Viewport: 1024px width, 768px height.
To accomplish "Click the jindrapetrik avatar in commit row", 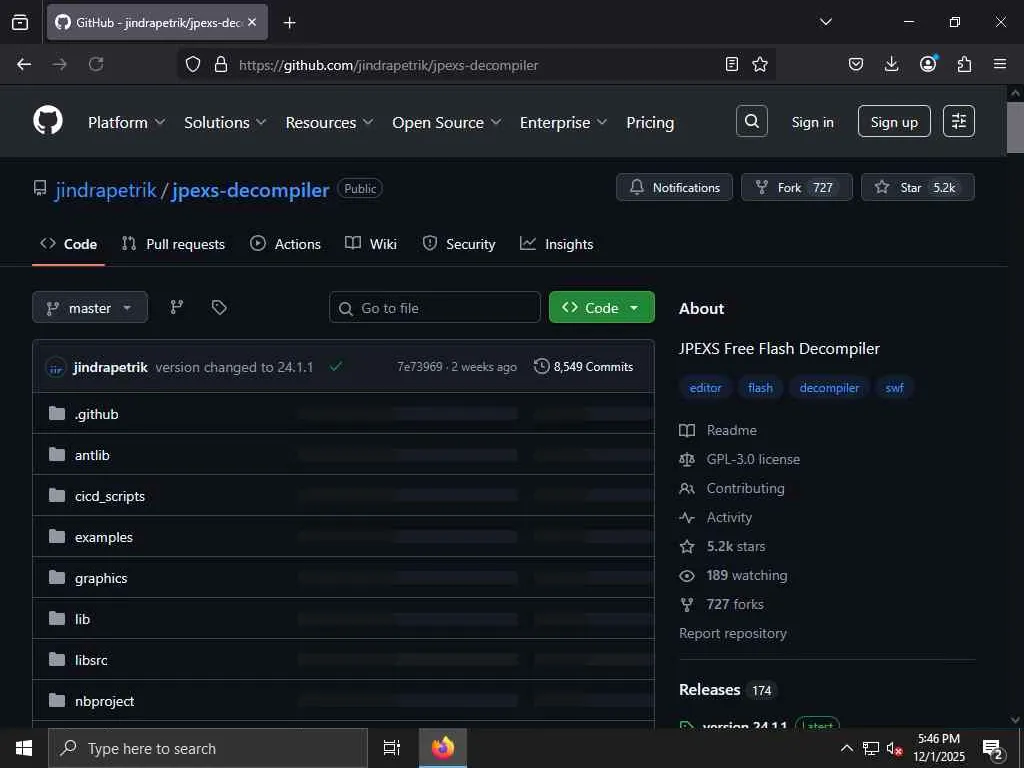I will (56, 367).
